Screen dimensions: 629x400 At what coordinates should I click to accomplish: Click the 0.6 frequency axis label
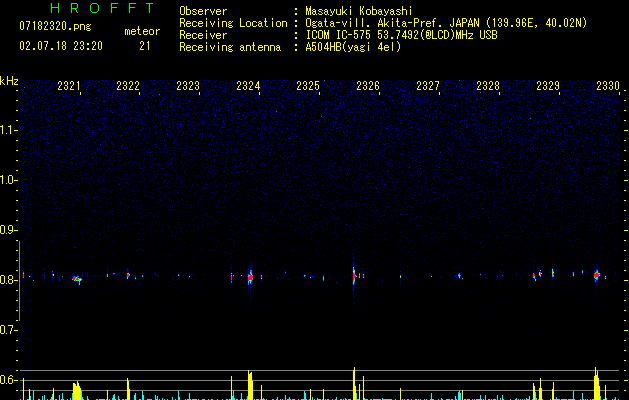point(7,380)
